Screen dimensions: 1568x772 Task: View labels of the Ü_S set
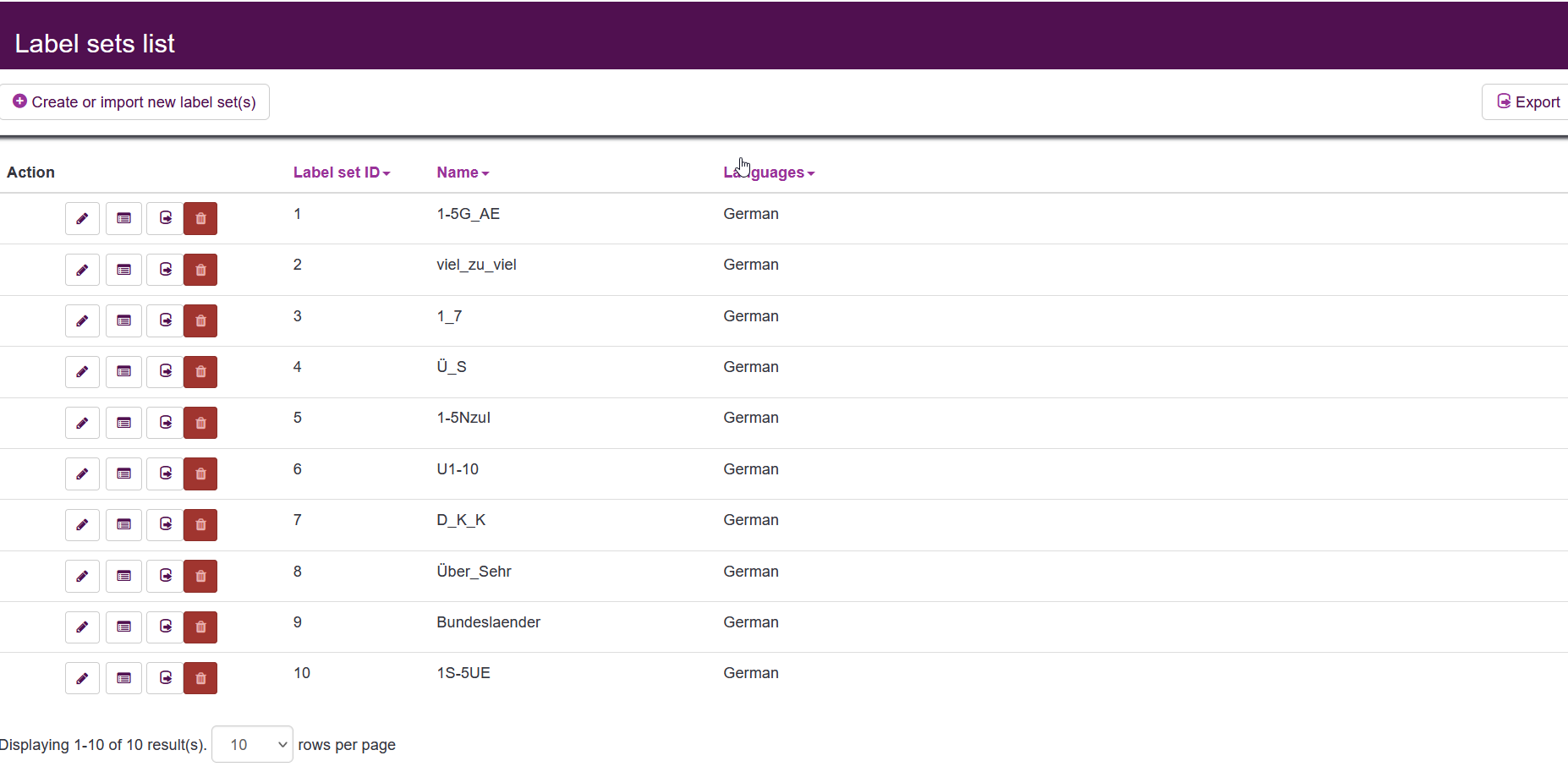(x=123, y=371)
